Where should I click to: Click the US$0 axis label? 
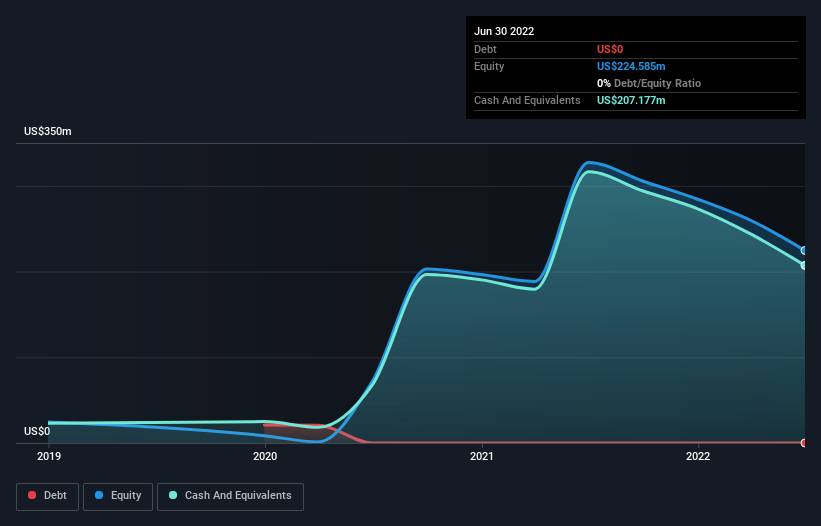point(37,431)
